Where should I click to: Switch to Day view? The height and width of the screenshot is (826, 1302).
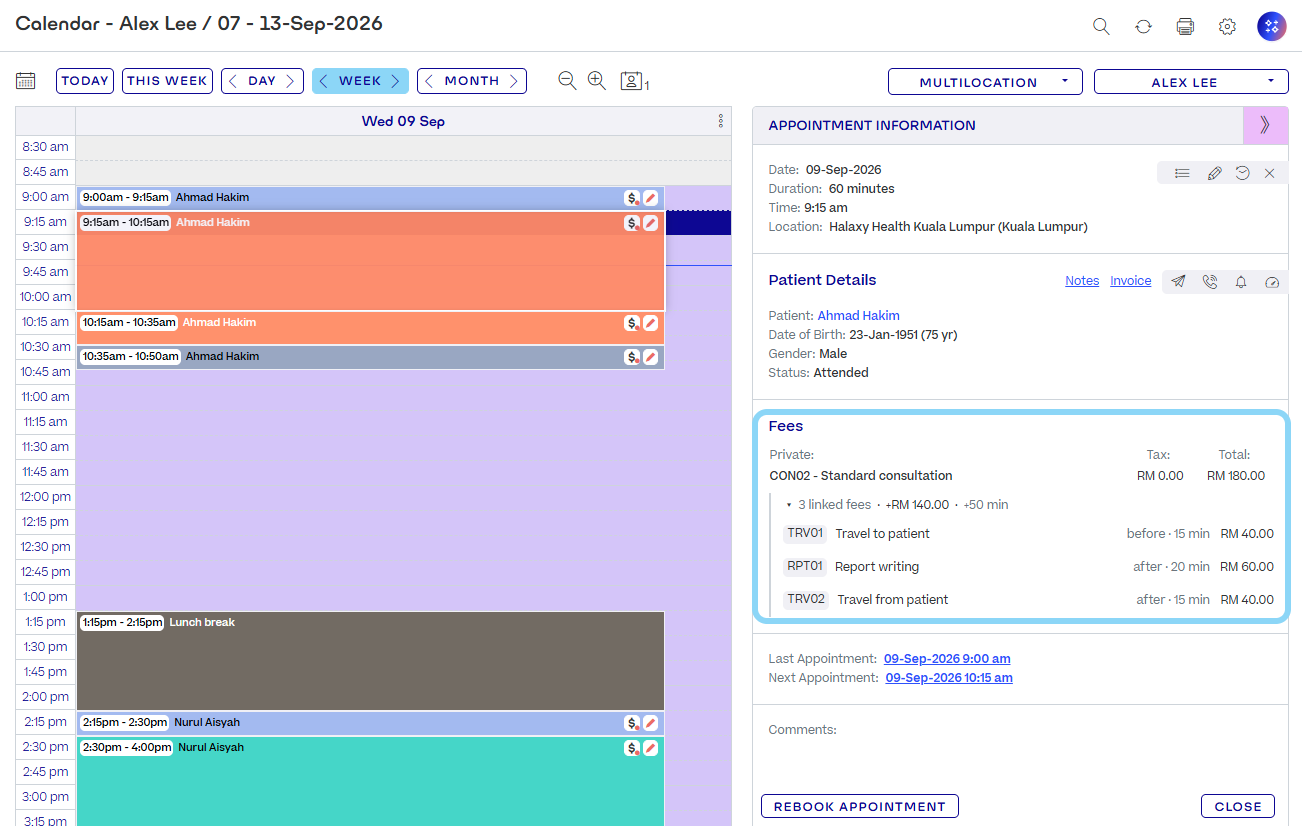(x=262, y=81)
